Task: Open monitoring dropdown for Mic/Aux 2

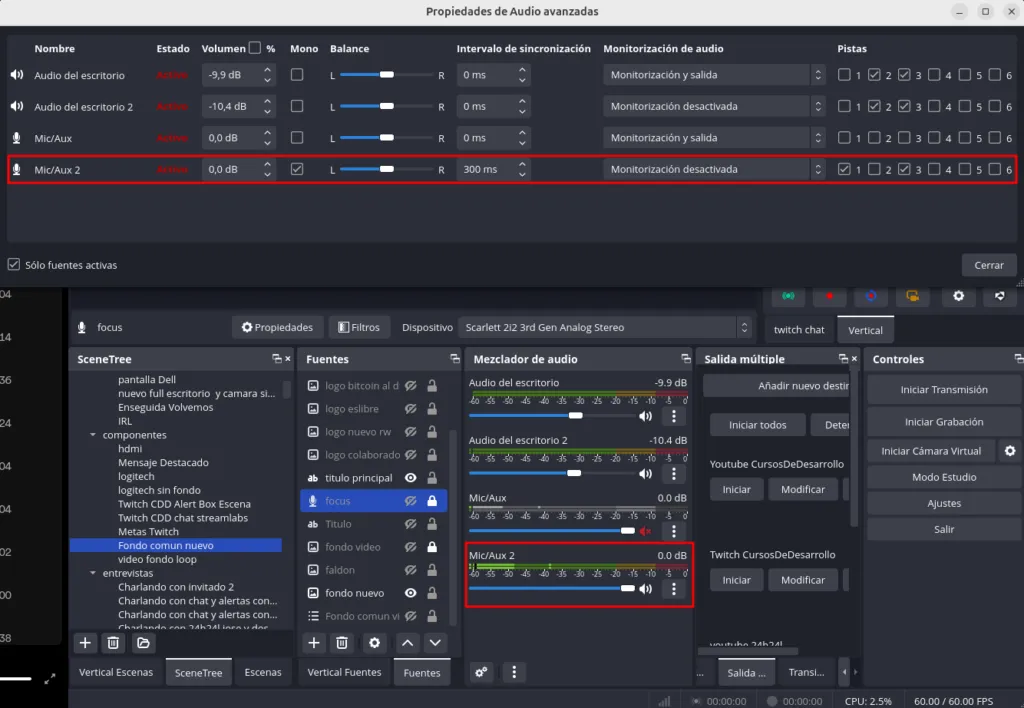Action: [714, 170]
